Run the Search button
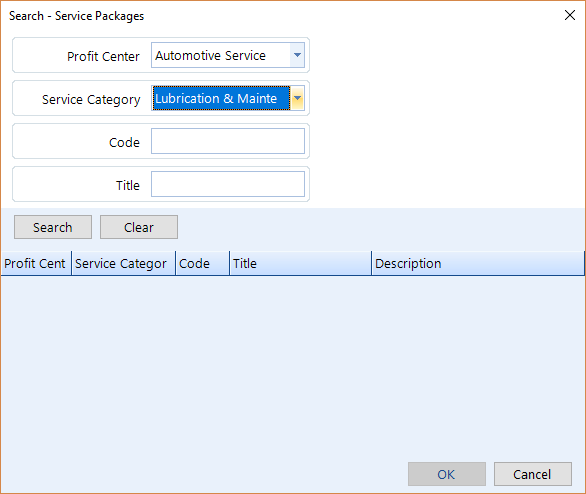Image resolution: width=586 pixels, height=494 pixels. (53, 227)
